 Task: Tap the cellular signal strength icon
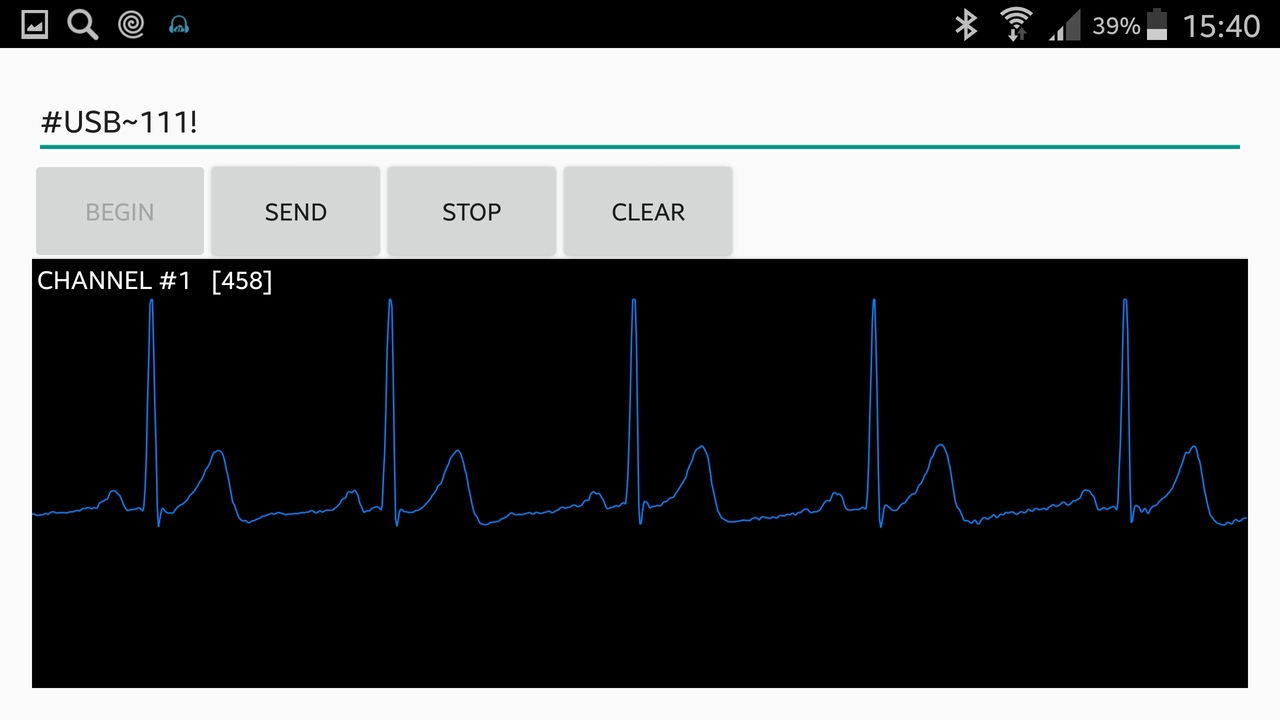click(1065, 25)
